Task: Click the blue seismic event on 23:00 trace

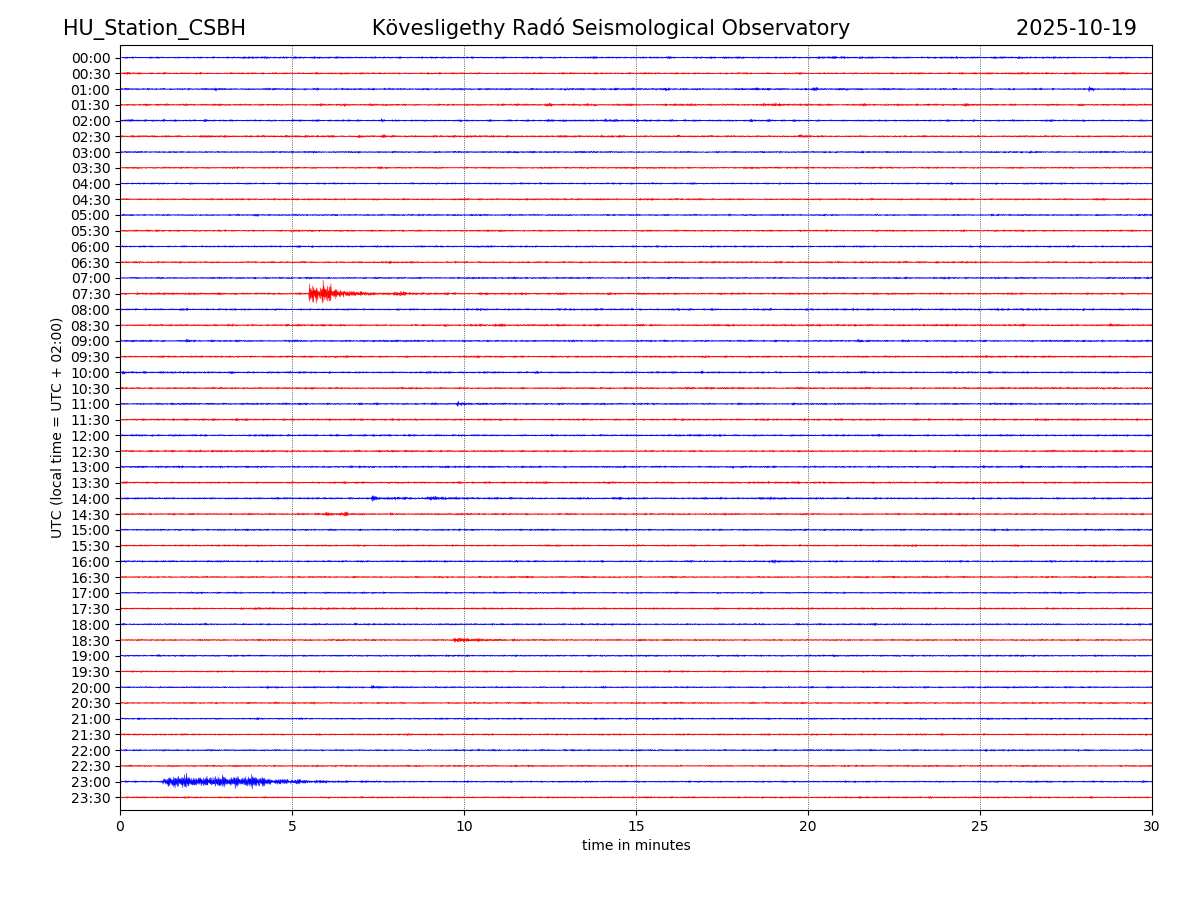Action: click(215, 781)
